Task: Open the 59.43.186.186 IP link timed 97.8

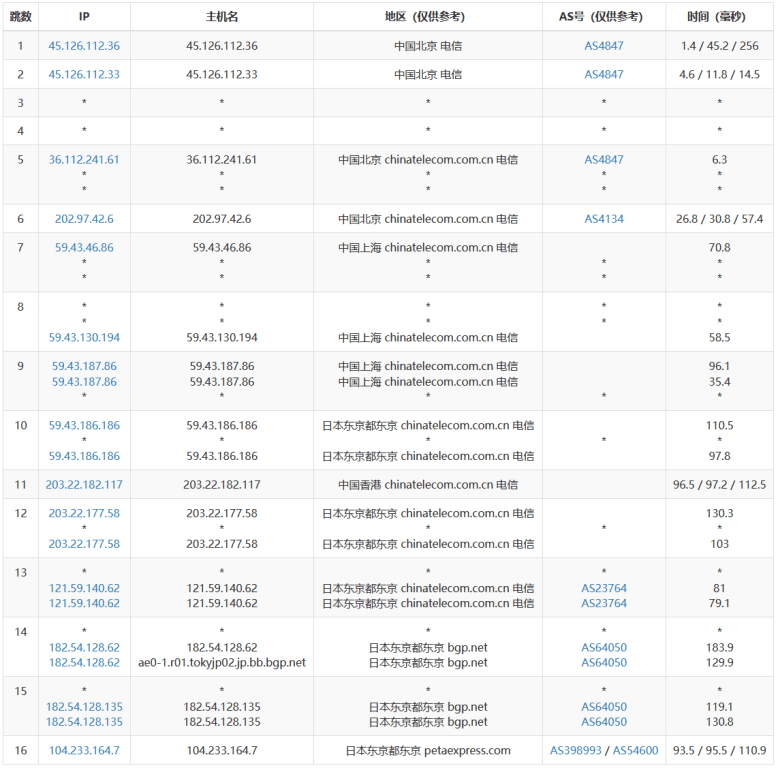Action: click(84, 456)
